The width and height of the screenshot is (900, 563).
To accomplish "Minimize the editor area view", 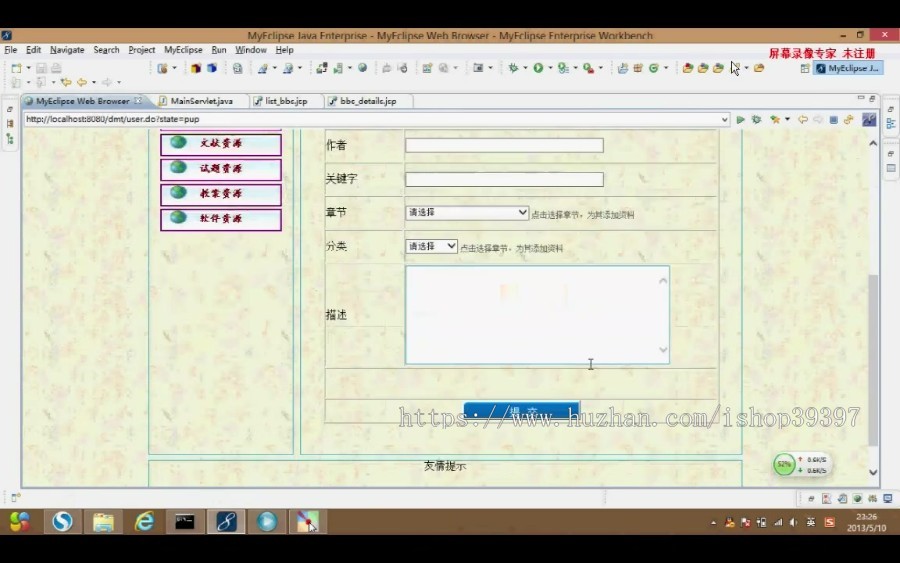I will (x=860, y=98).
